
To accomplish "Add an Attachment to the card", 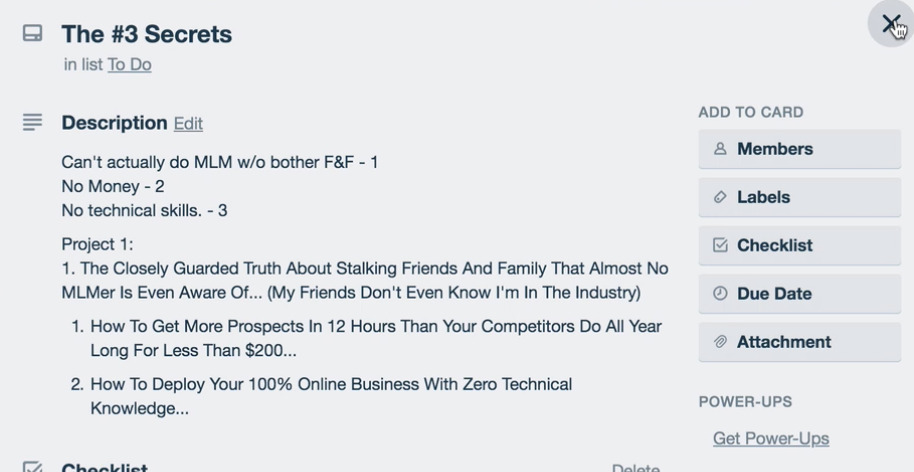I will click(x=800, y=342).
